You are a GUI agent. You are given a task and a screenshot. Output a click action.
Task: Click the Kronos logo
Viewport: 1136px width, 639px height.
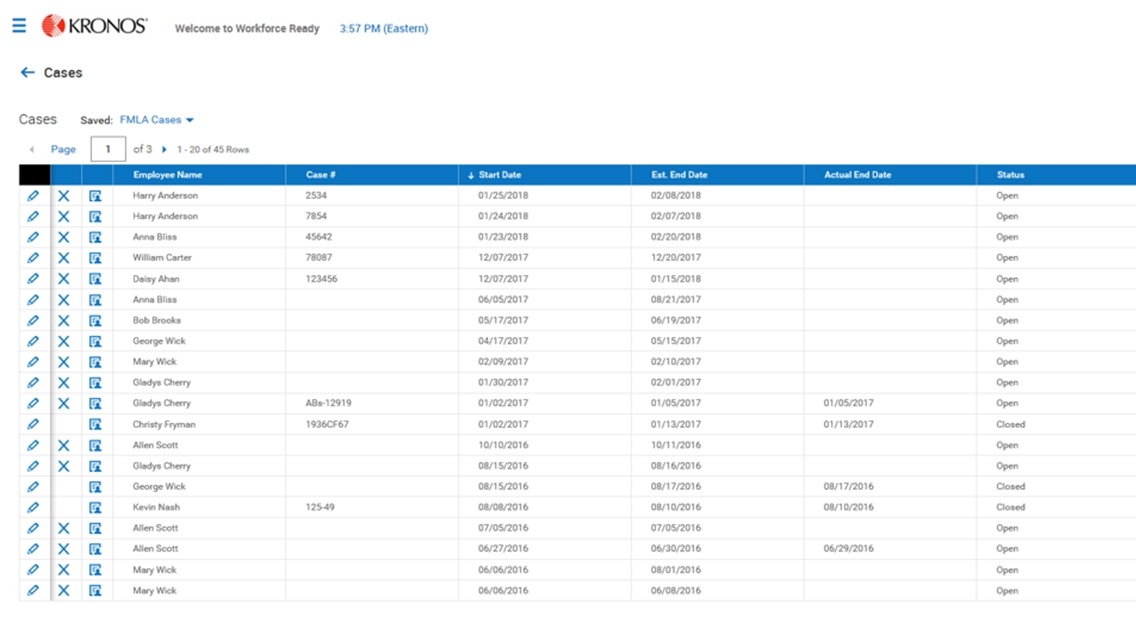point(95,26)
